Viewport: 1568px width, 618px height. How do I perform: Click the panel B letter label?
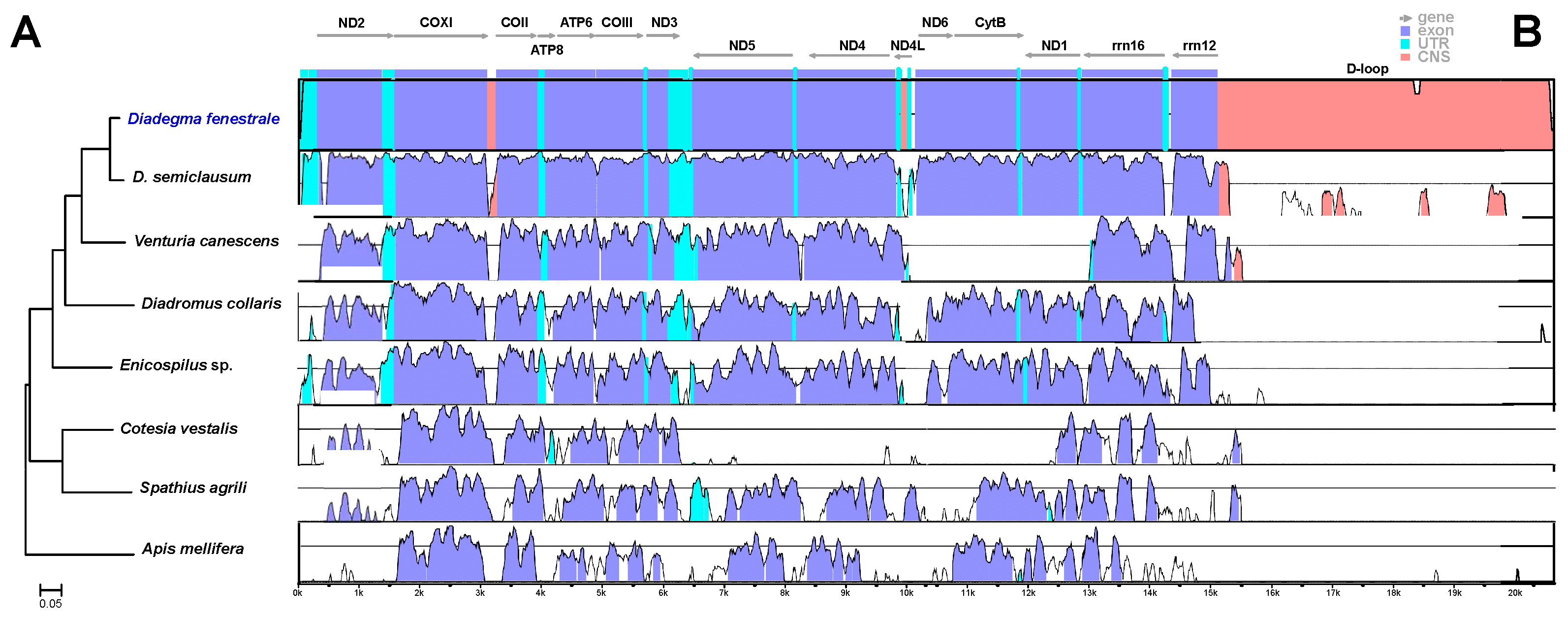click(x=1527, y=32)
